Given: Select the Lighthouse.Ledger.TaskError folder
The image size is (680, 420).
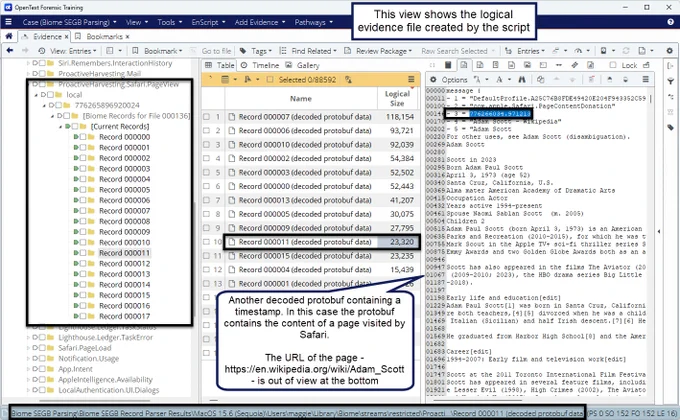Looking at the screenshot, I should click(x=105, y=337).
